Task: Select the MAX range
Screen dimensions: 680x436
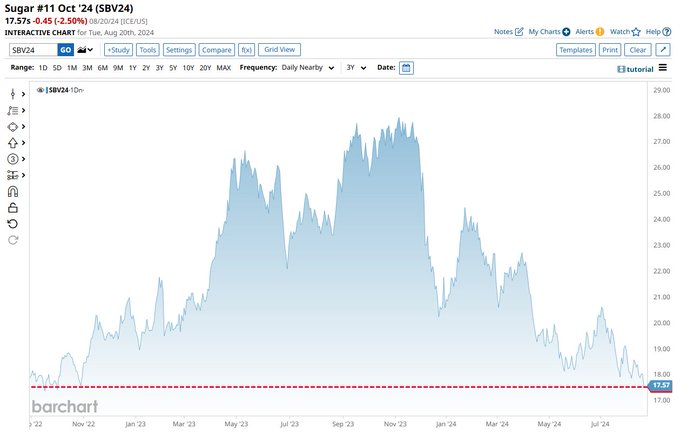Action: [224, 68]
